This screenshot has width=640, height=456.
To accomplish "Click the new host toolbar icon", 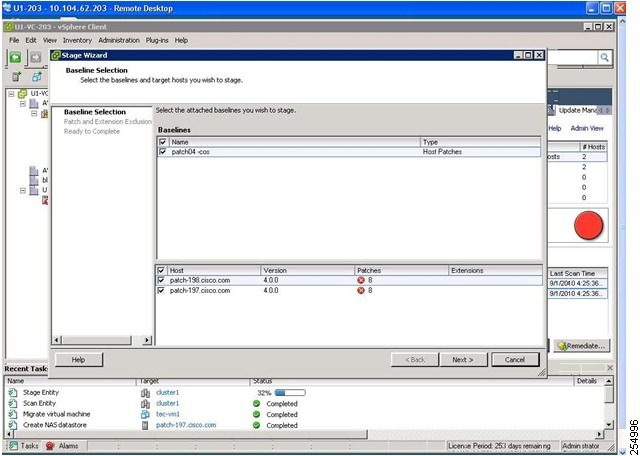I will click(x=16, y=76).
